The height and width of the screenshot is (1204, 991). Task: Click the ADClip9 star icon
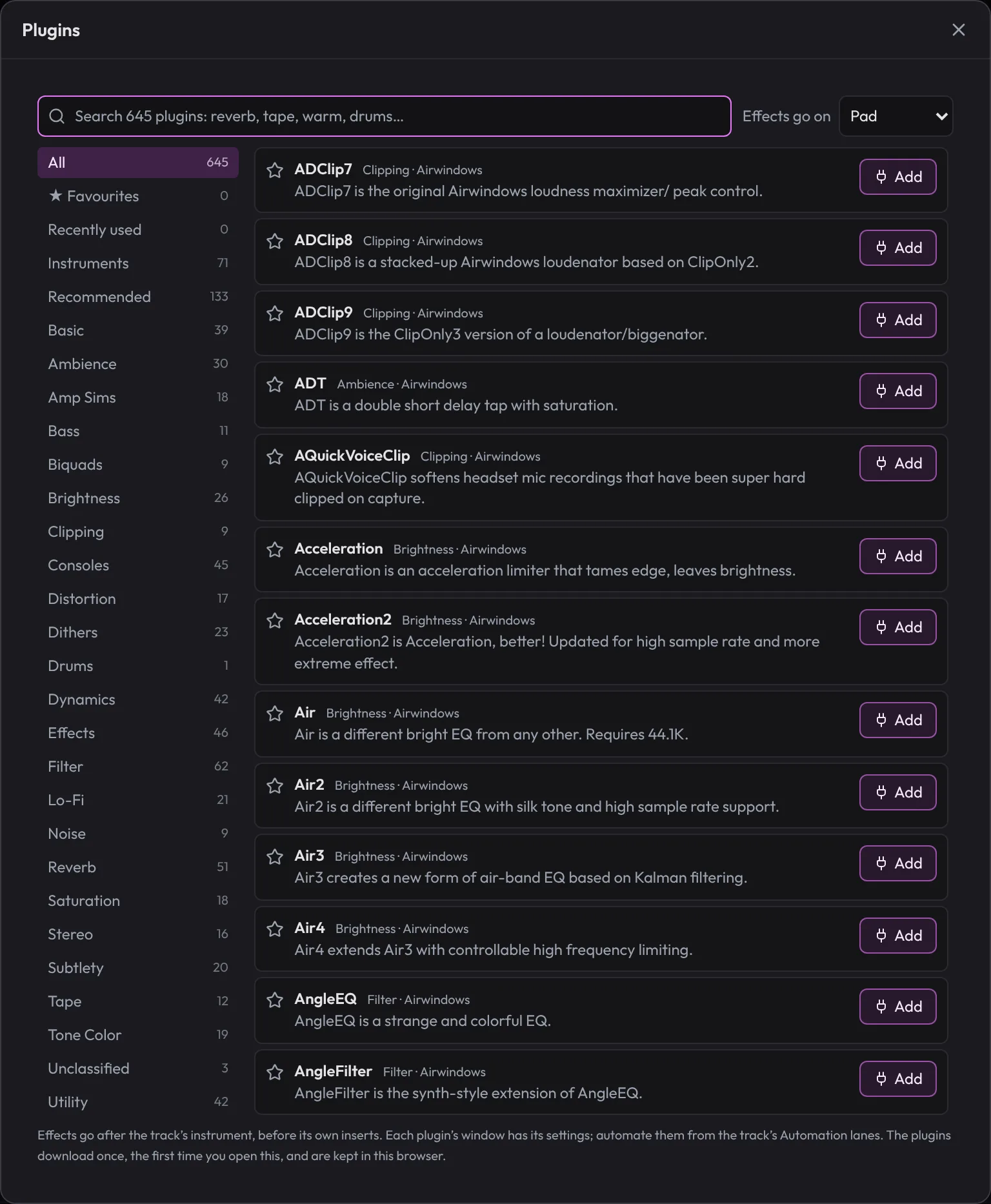(275, 314)
